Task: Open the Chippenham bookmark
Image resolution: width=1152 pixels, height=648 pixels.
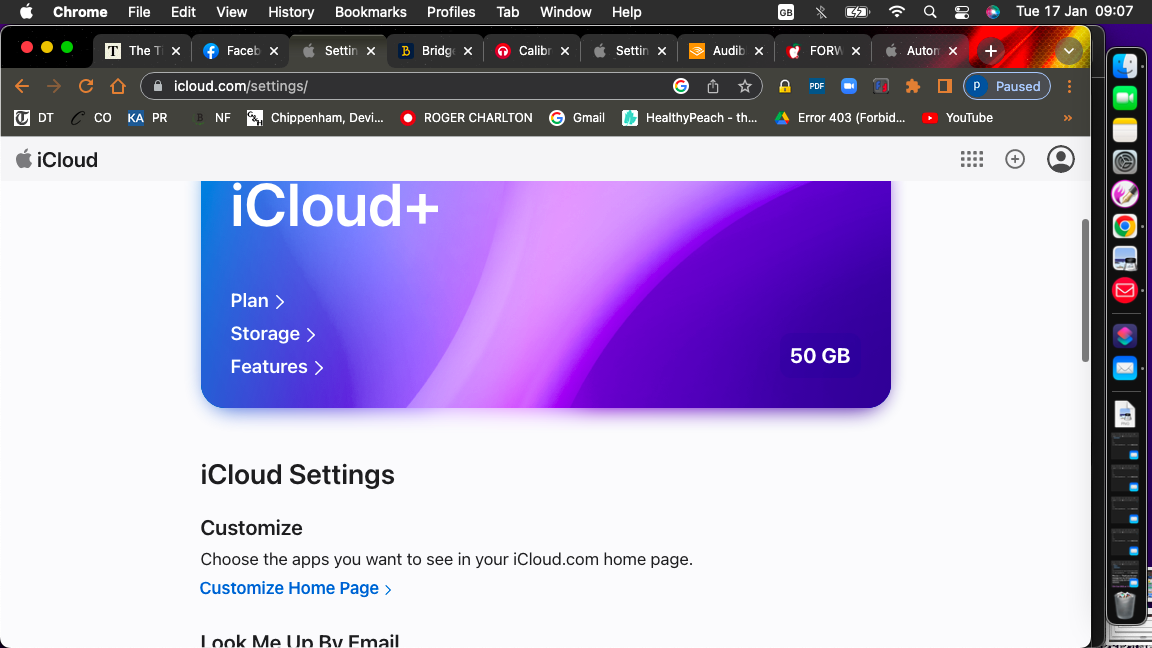Action: tap(314, 118)
